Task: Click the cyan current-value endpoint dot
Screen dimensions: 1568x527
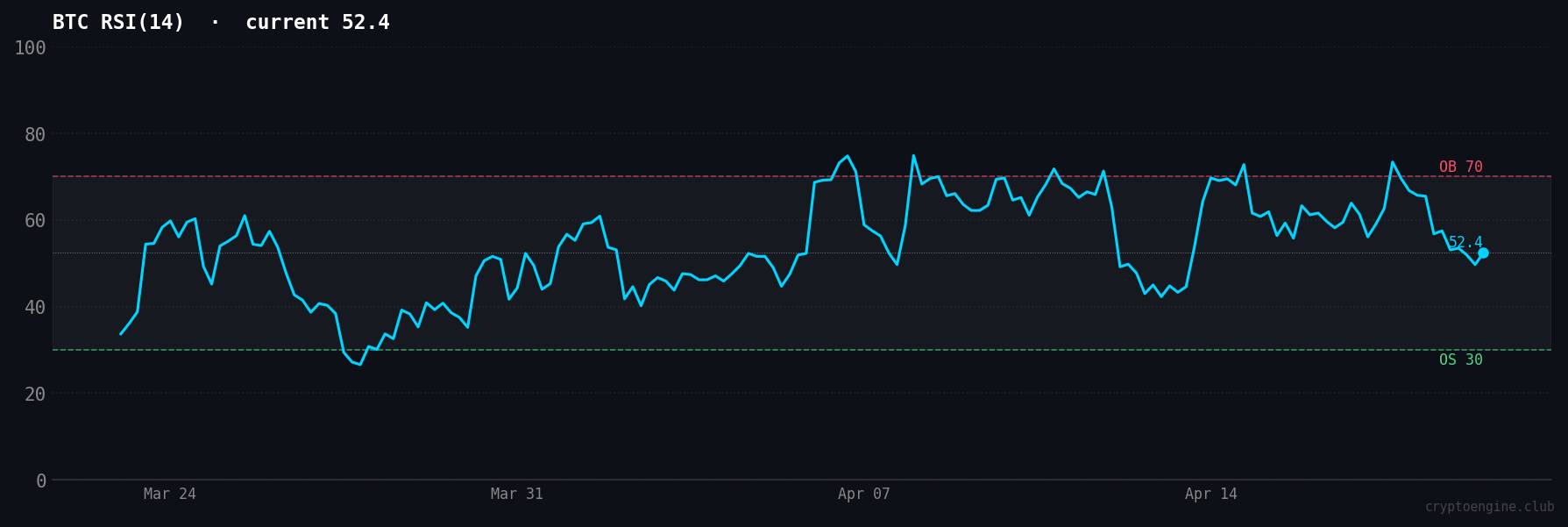Action: 1483,253
